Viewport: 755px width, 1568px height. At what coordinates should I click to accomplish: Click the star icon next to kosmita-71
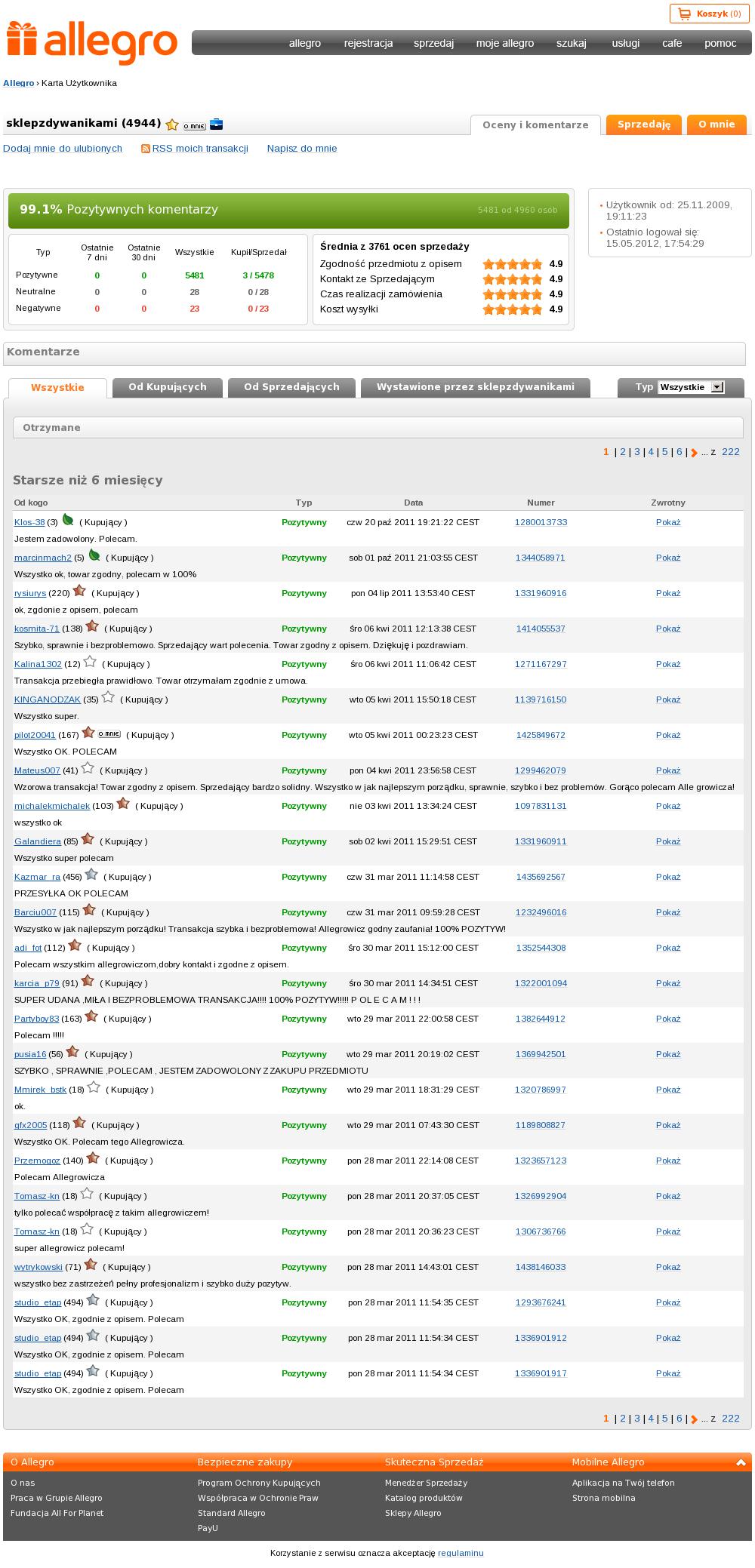pyautogui.click(x=92, y=626)
